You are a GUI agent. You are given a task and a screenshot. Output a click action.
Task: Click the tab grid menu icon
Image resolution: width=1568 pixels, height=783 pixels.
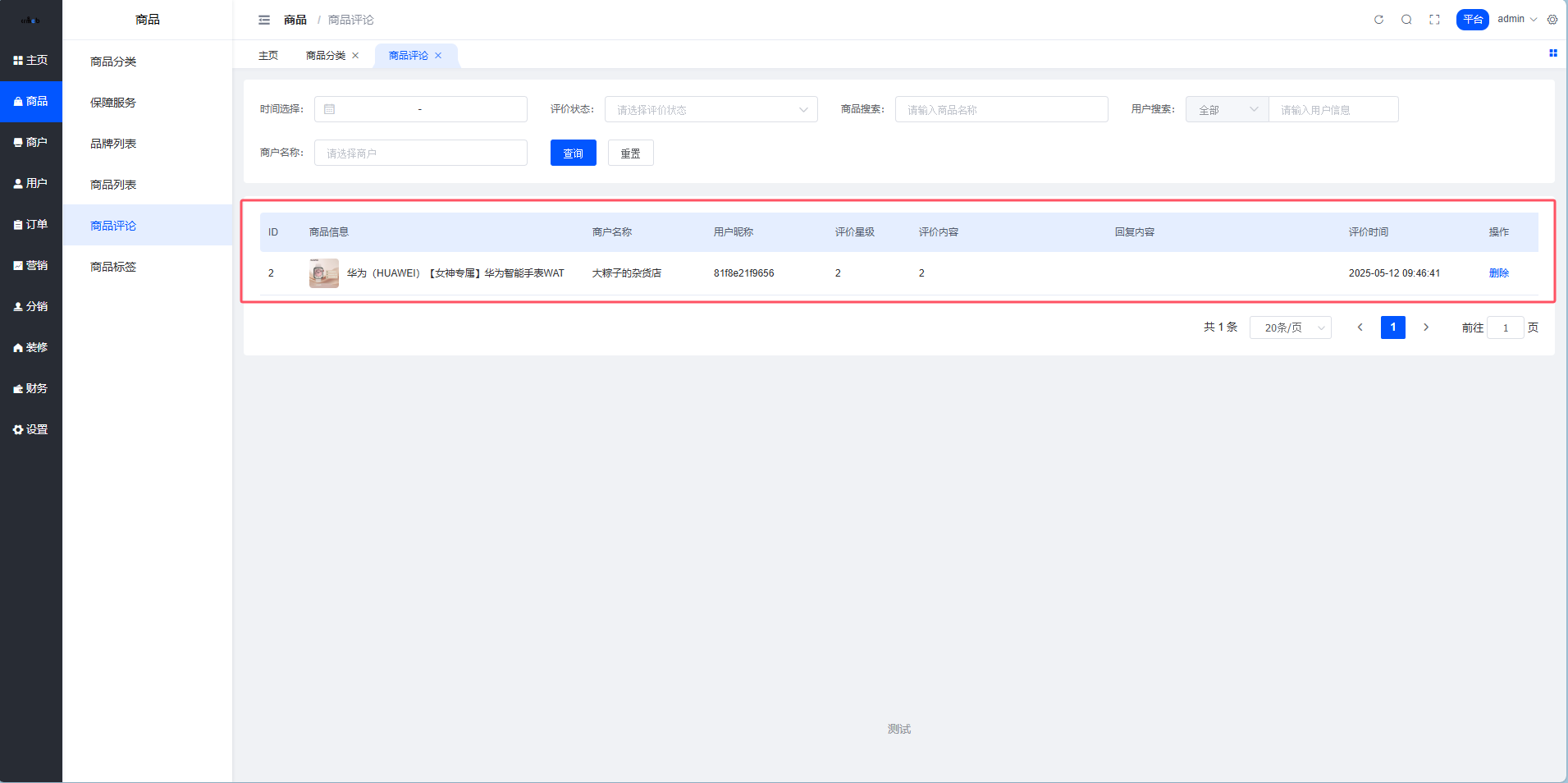[x=1552, y=53]
